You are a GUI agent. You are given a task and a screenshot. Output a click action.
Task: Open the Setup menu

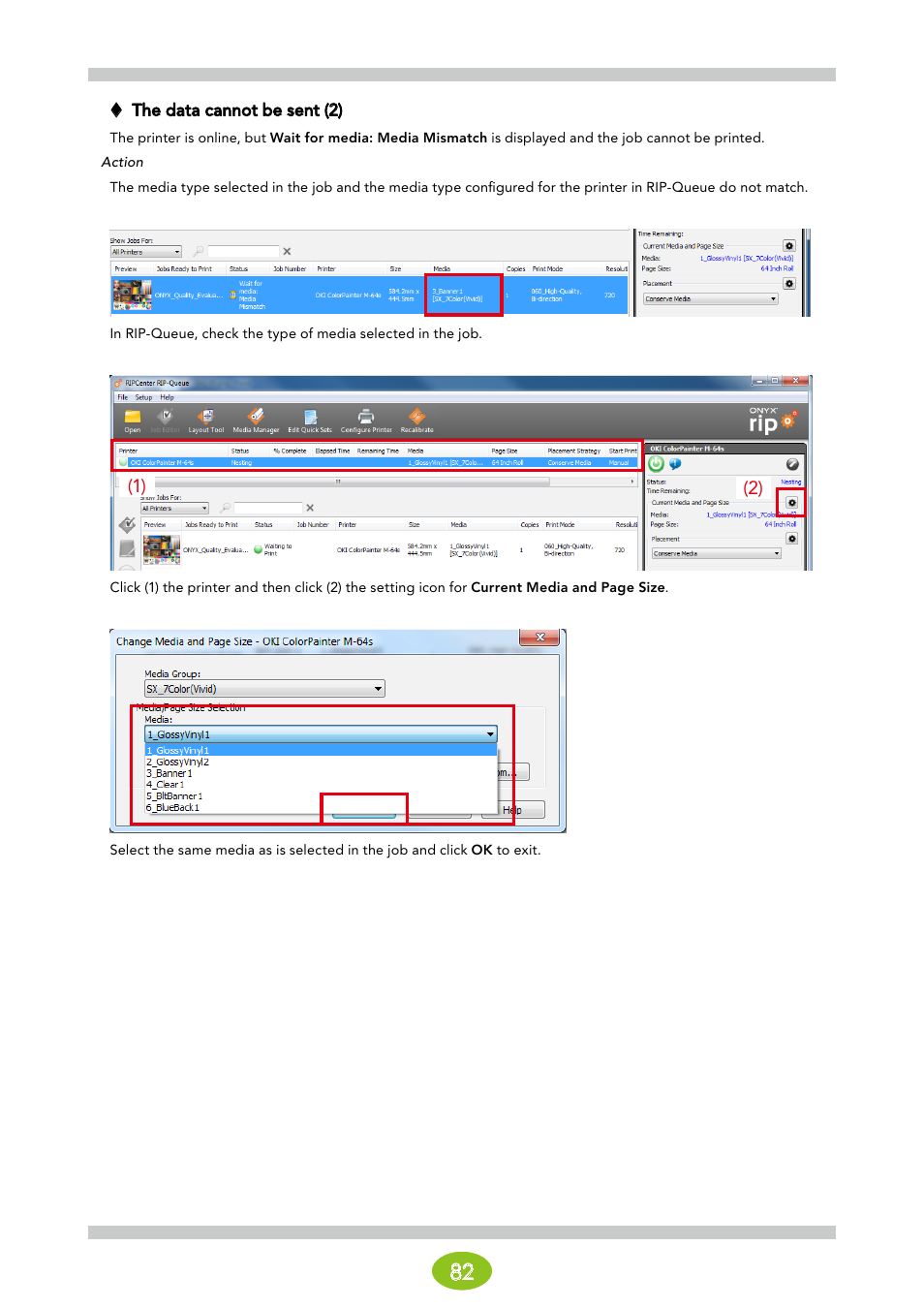143,397
